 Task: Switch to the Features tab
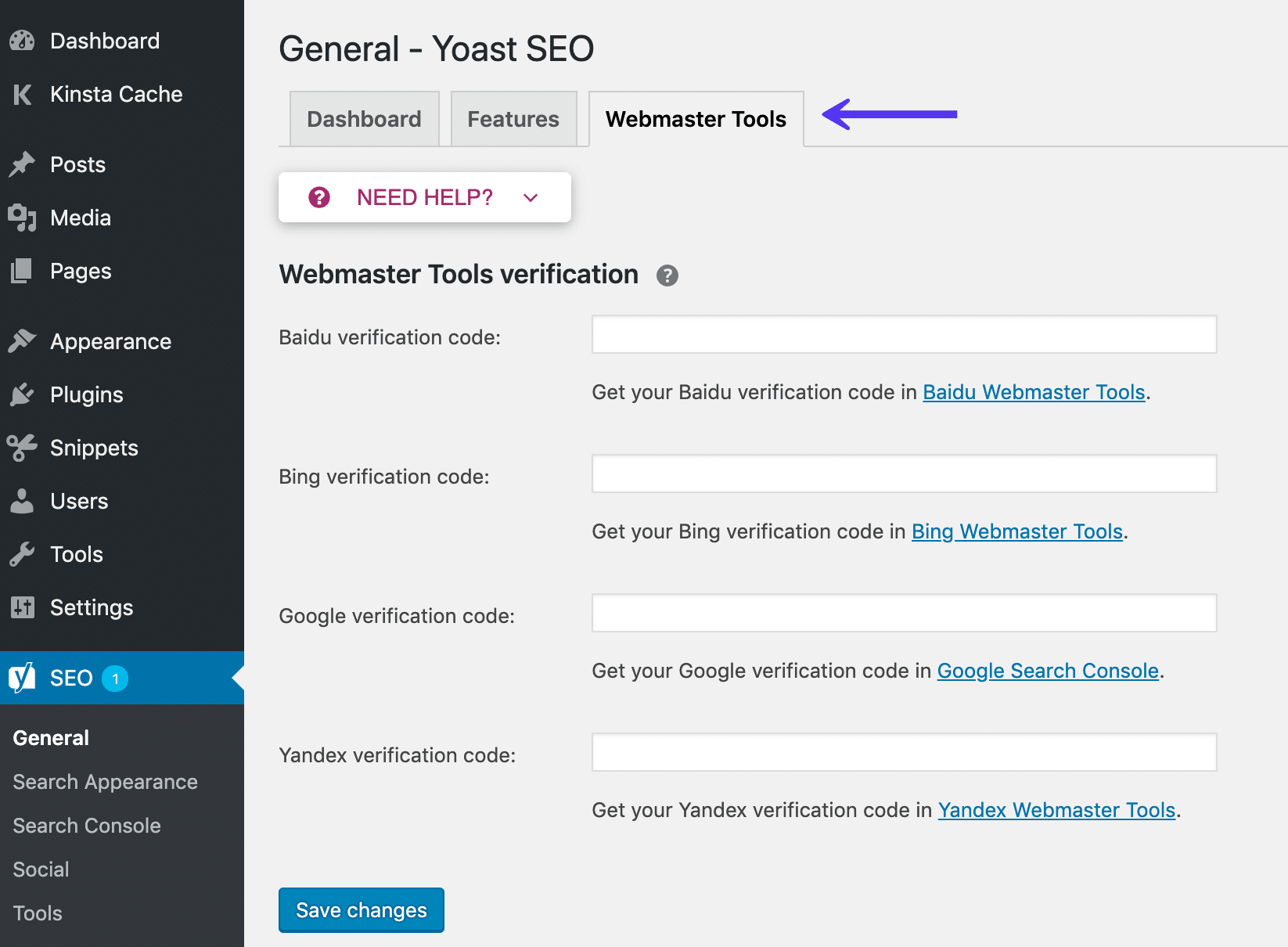[x=513, y=119]
